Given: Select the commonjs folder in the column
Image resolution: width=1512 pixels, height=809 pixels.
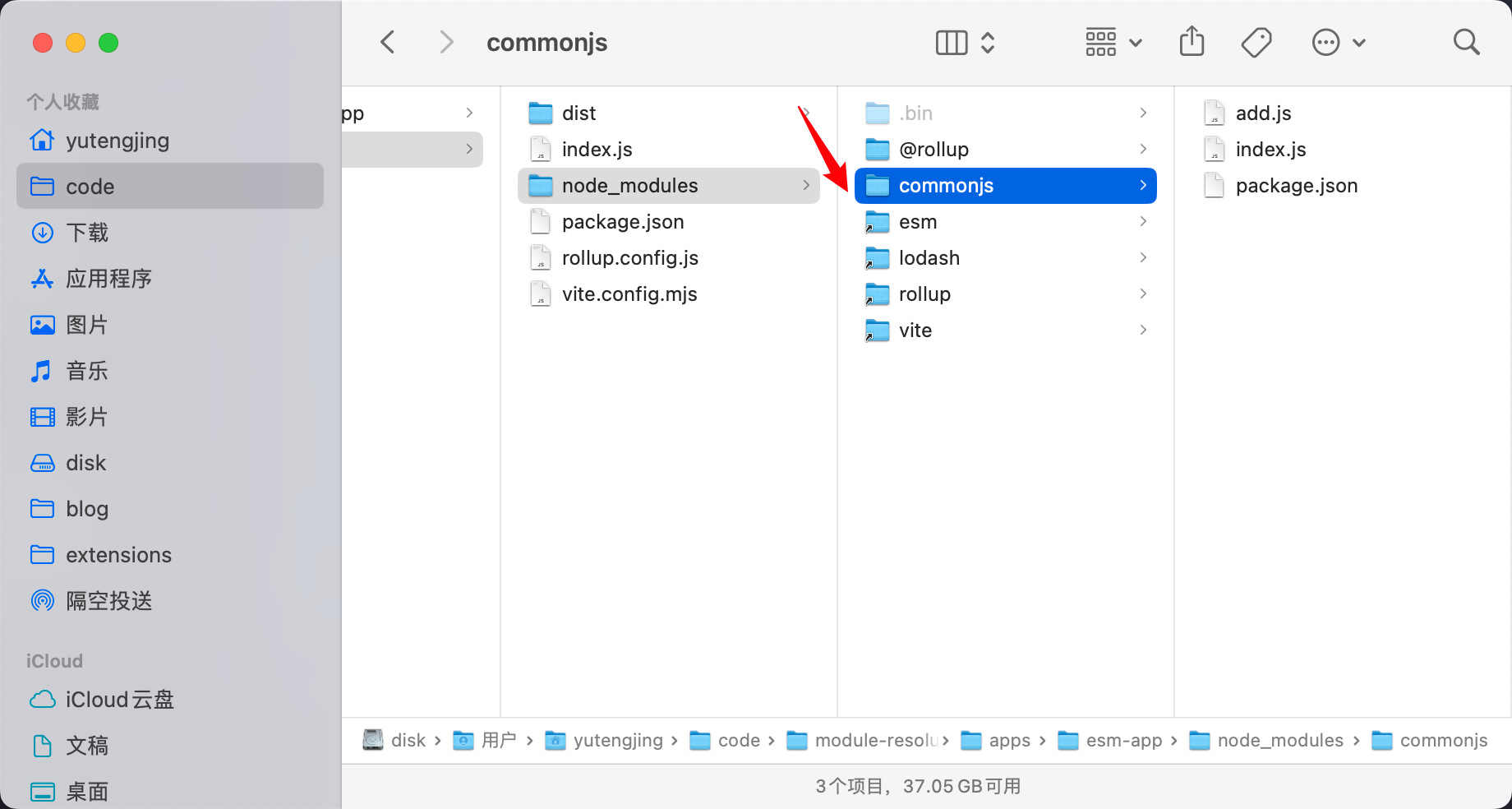Looking at the screenshot, I should tap(946, 185).
